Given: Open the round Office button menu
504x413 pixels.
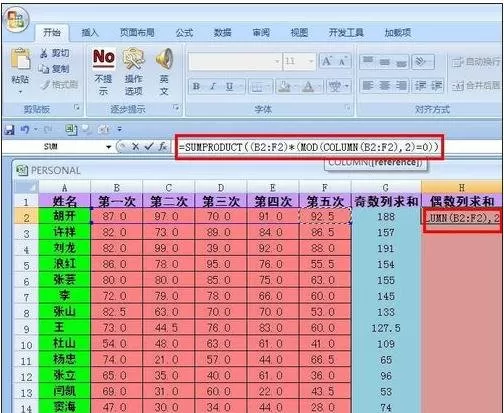Looking at the screenshot, I should 15,19.
